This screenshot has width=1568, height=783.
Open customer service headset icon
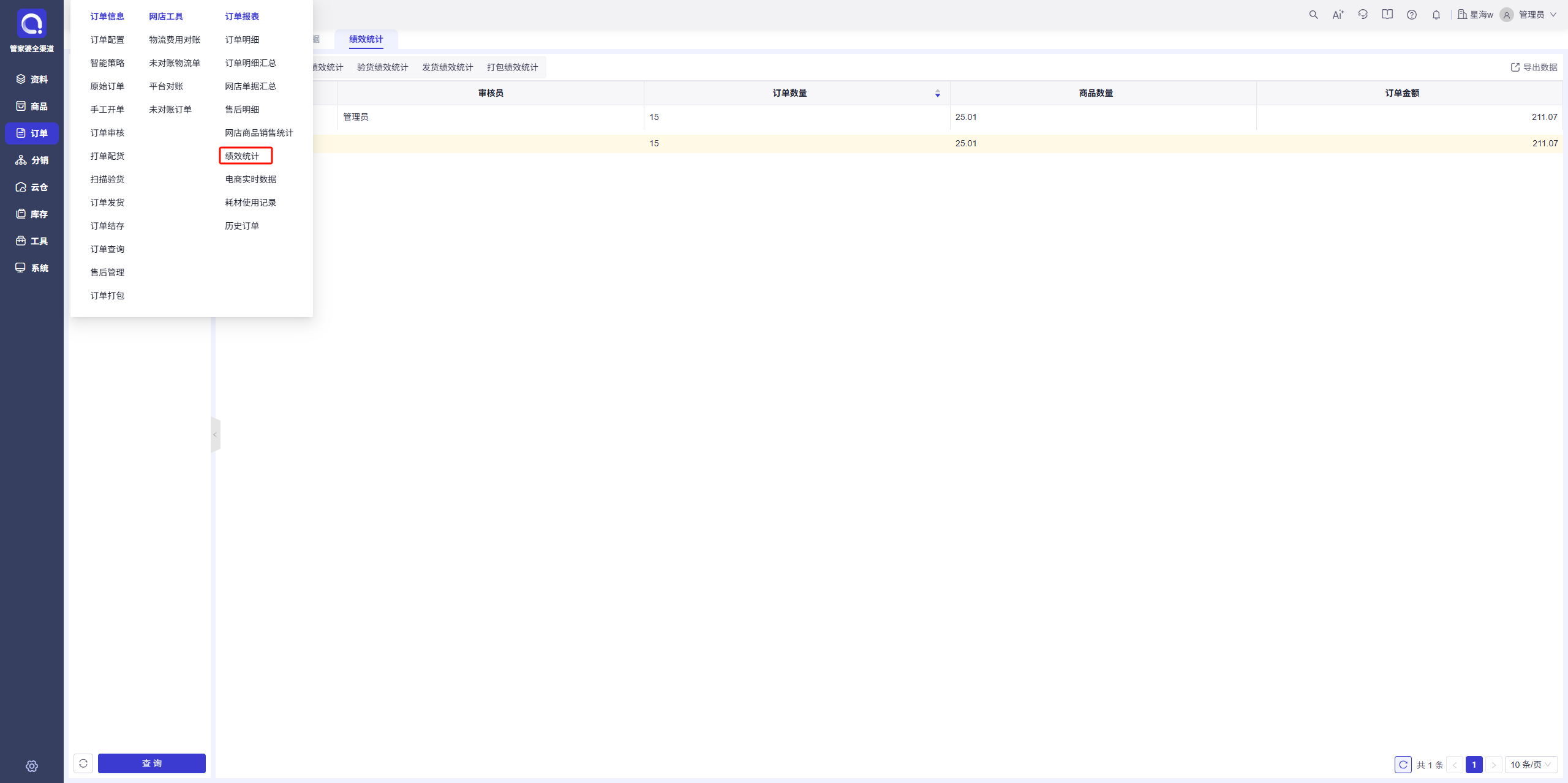click(1363, 15)
